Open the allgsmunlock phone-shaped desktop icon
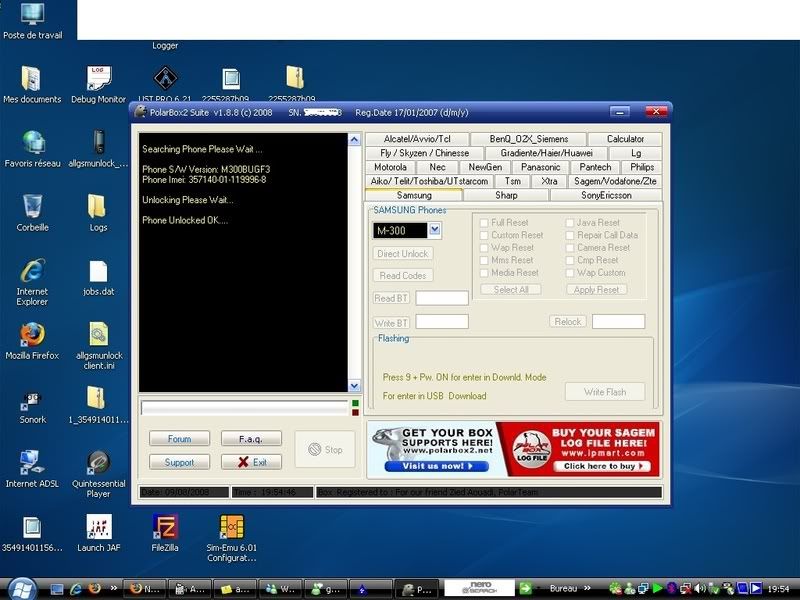 (x=98, y=148)
